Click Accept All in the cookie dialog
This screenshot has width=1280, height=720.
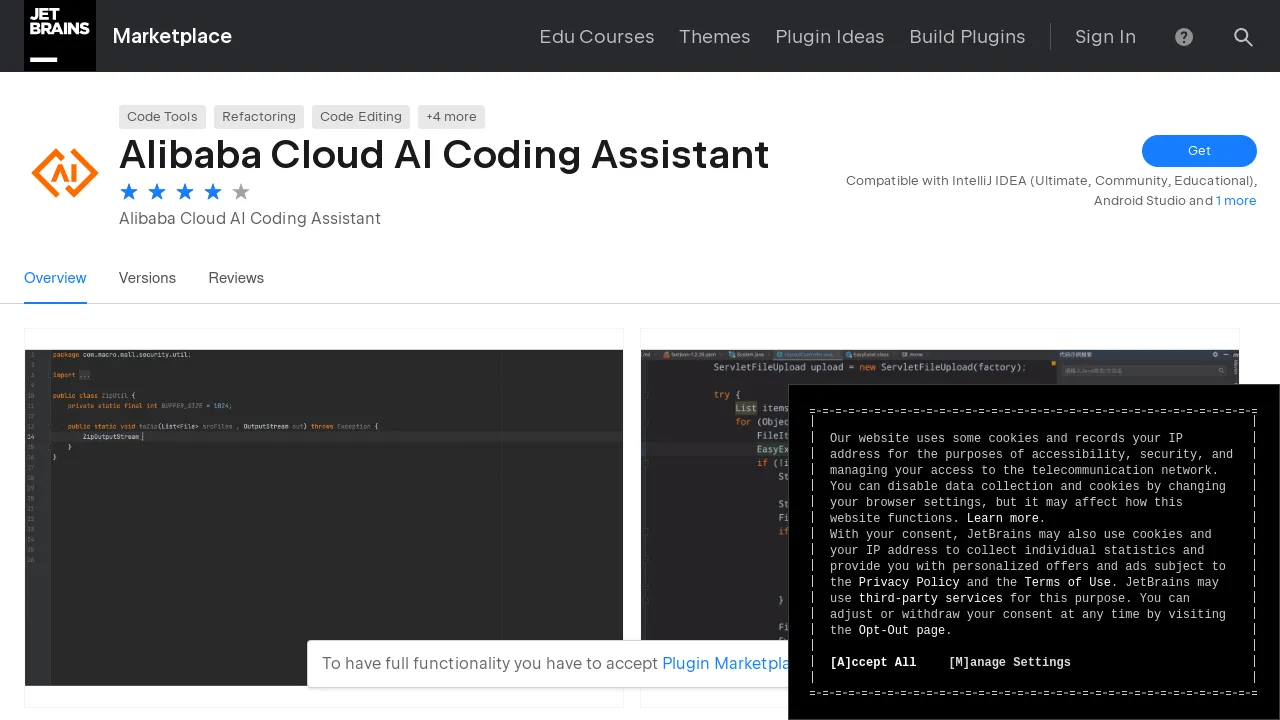[873, 662]
